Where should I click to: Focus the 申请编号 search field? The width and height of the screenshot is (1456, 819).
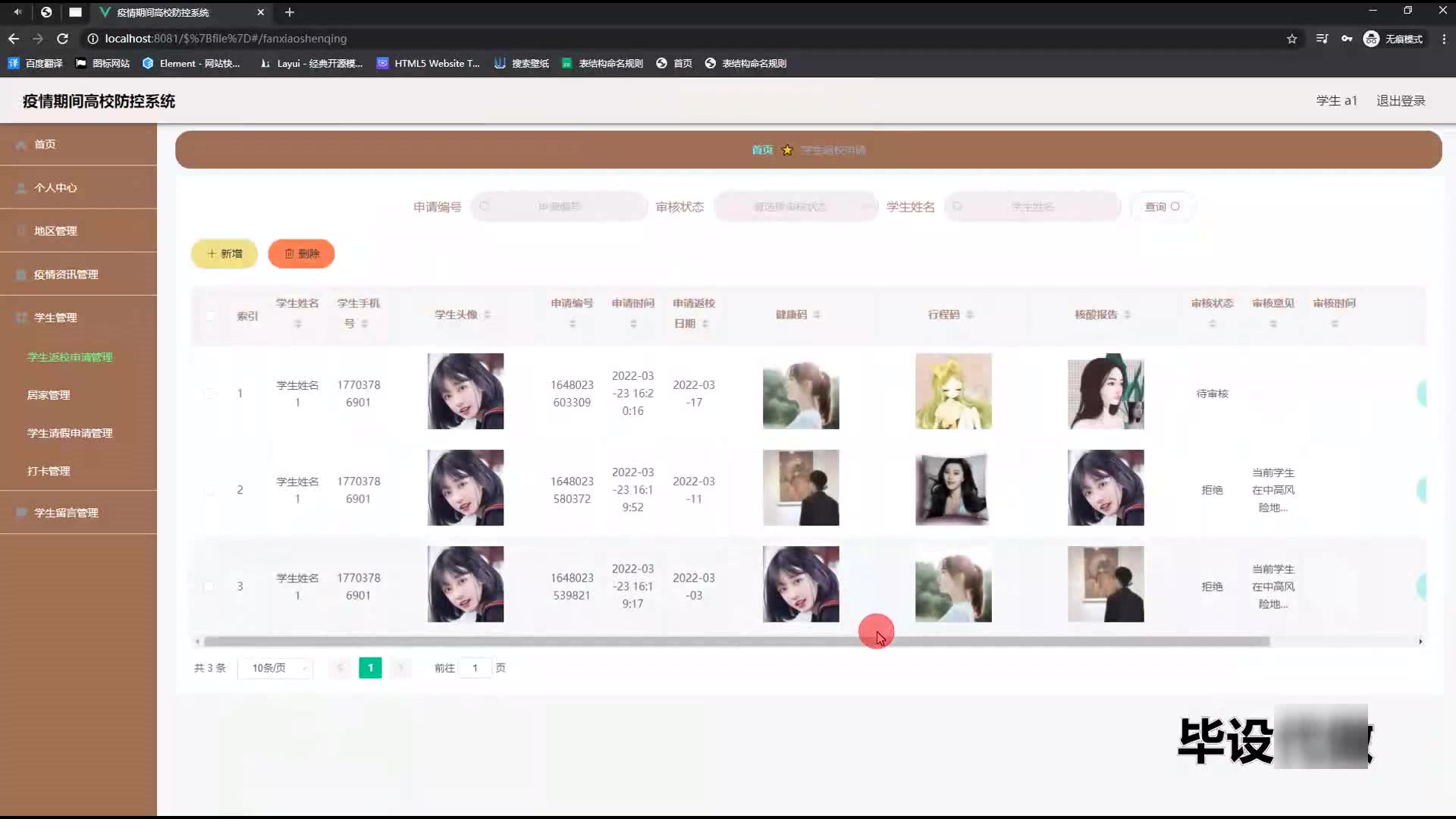(560, 206)
